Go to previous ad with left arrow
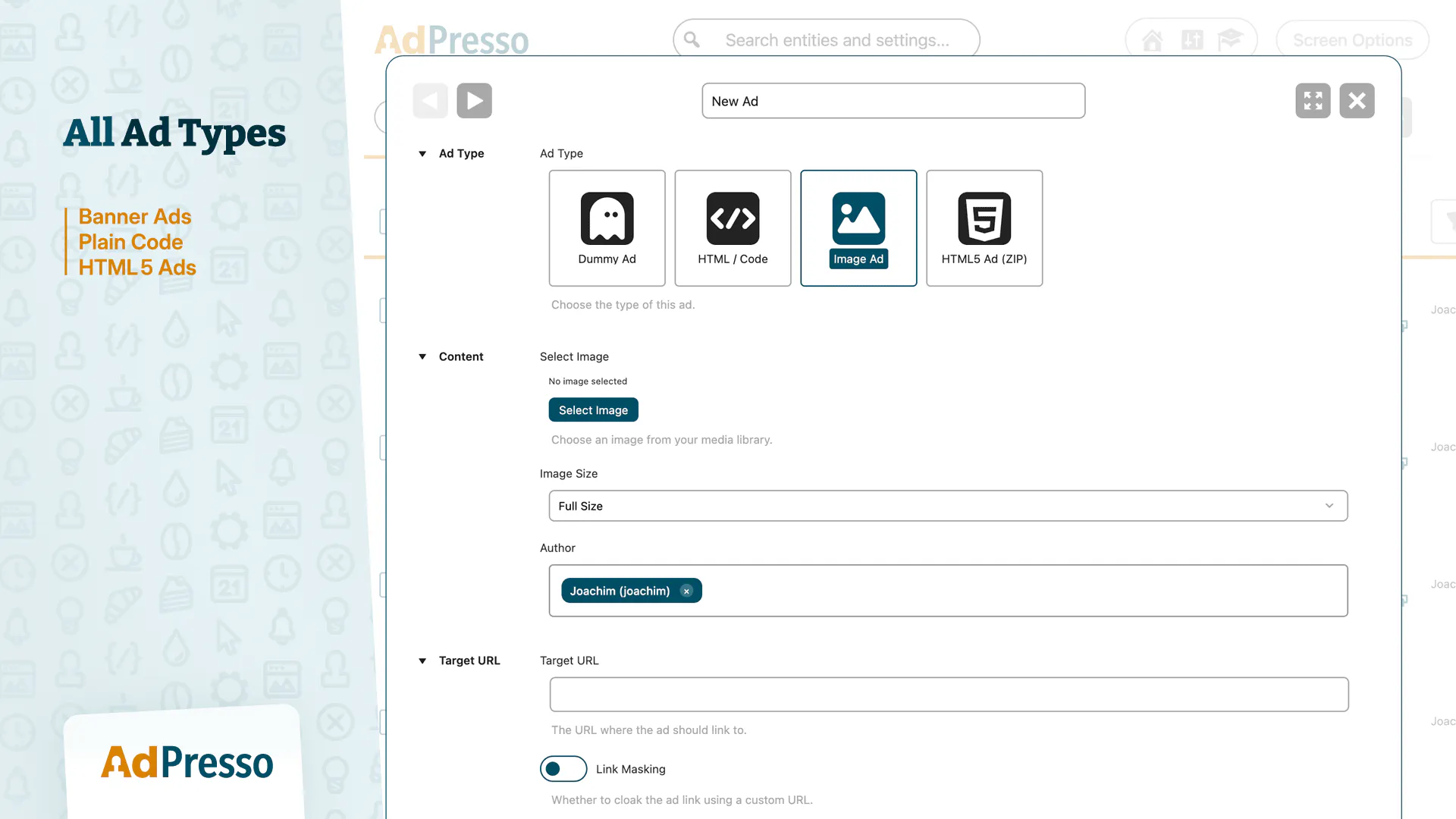The image size is (1456, 819). pos(430,101)
